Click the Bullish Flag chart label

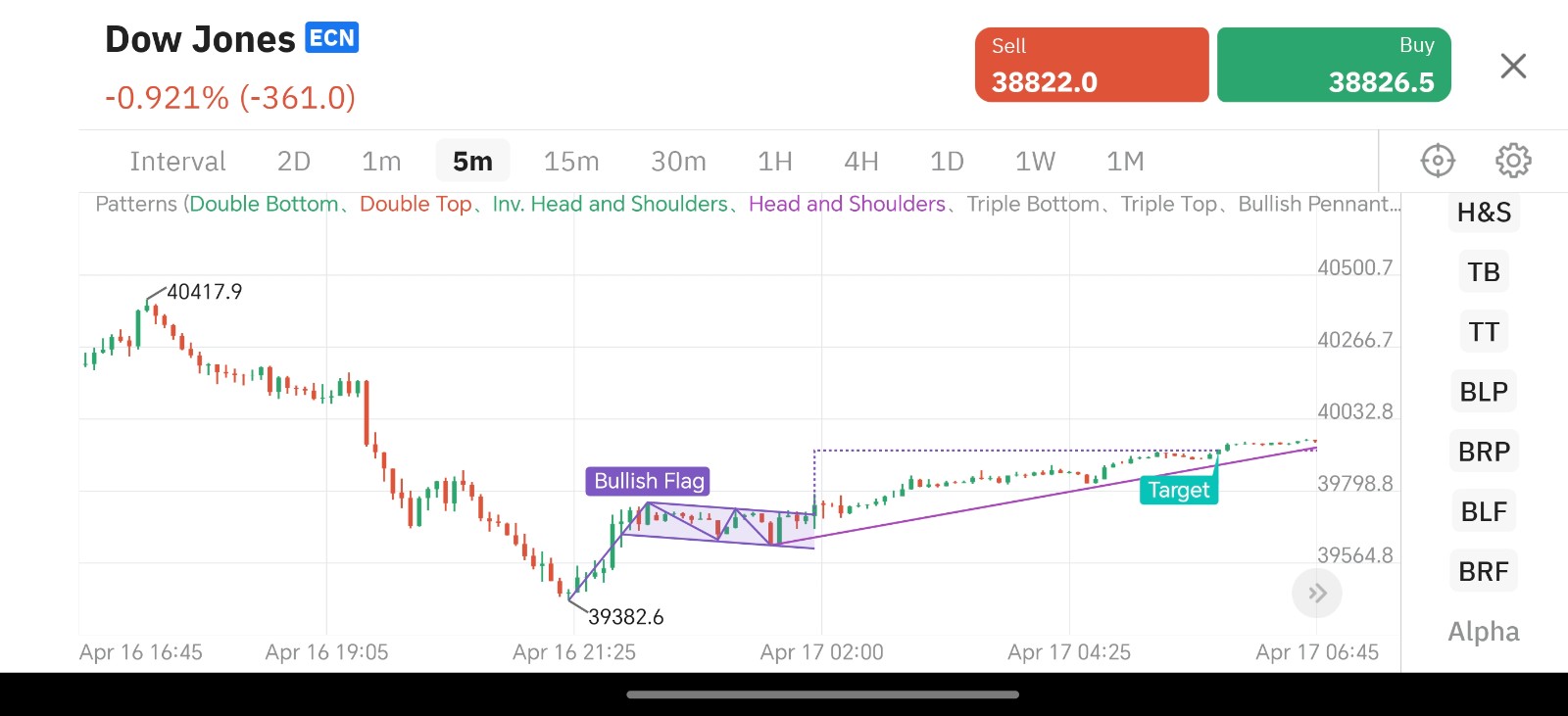point(649,481)
